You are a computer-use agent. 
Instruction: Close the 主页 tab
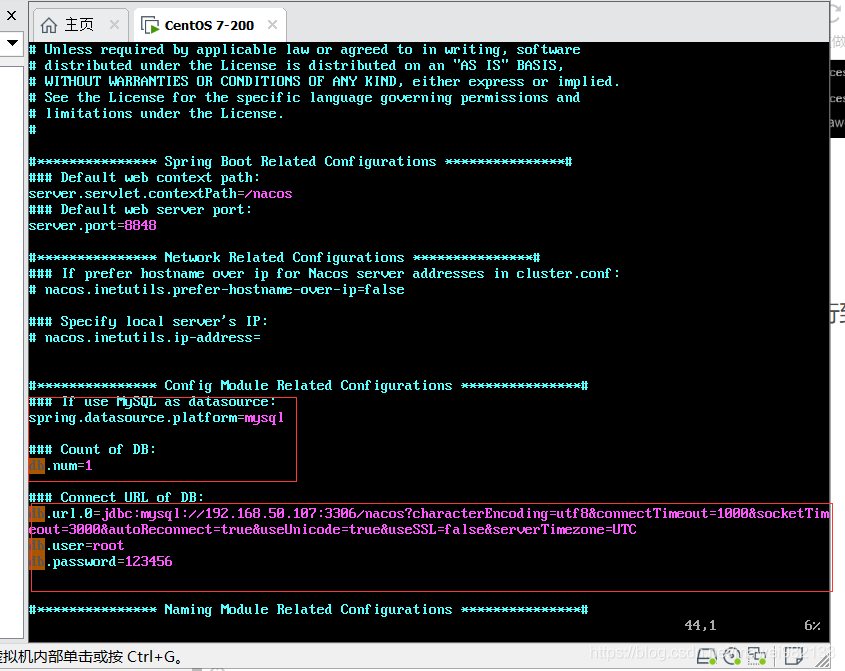click(114, 24)
